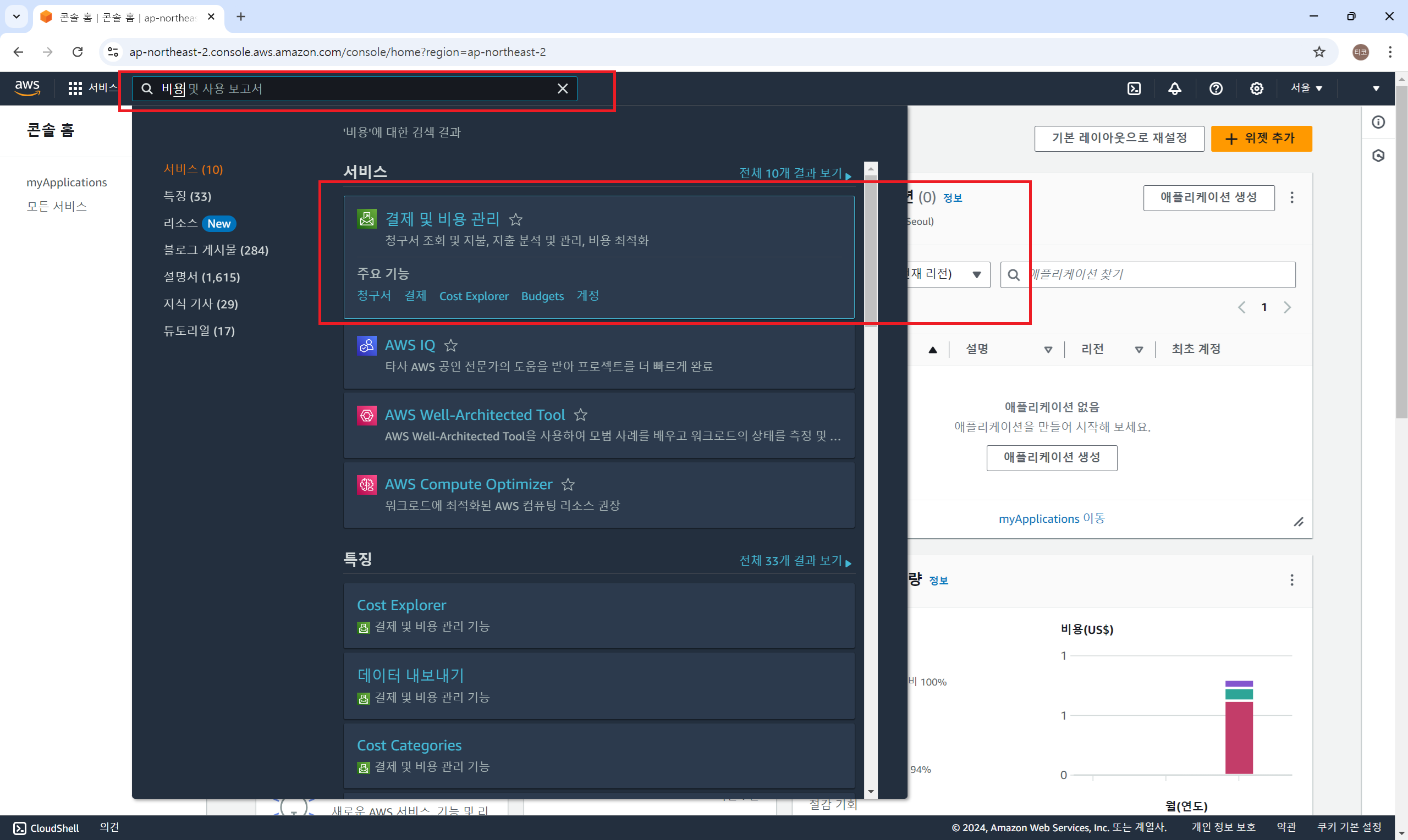The height and width of the screenshot is (840, 1408).
Task: Favorite 결제 및 비용 관리 with star
Action: click(x=515, y=219)
